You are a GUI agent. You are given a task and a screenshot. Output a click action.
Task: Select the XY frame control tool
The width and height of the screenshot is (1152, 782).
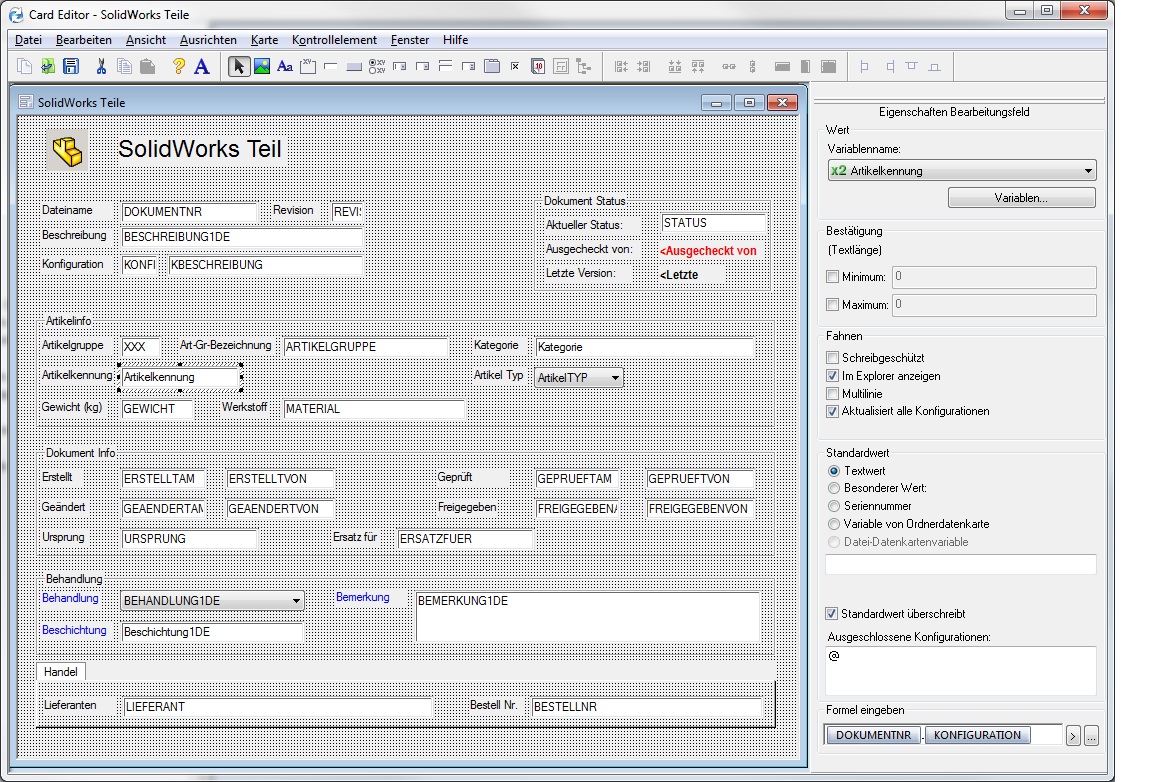tap(308, 67)
